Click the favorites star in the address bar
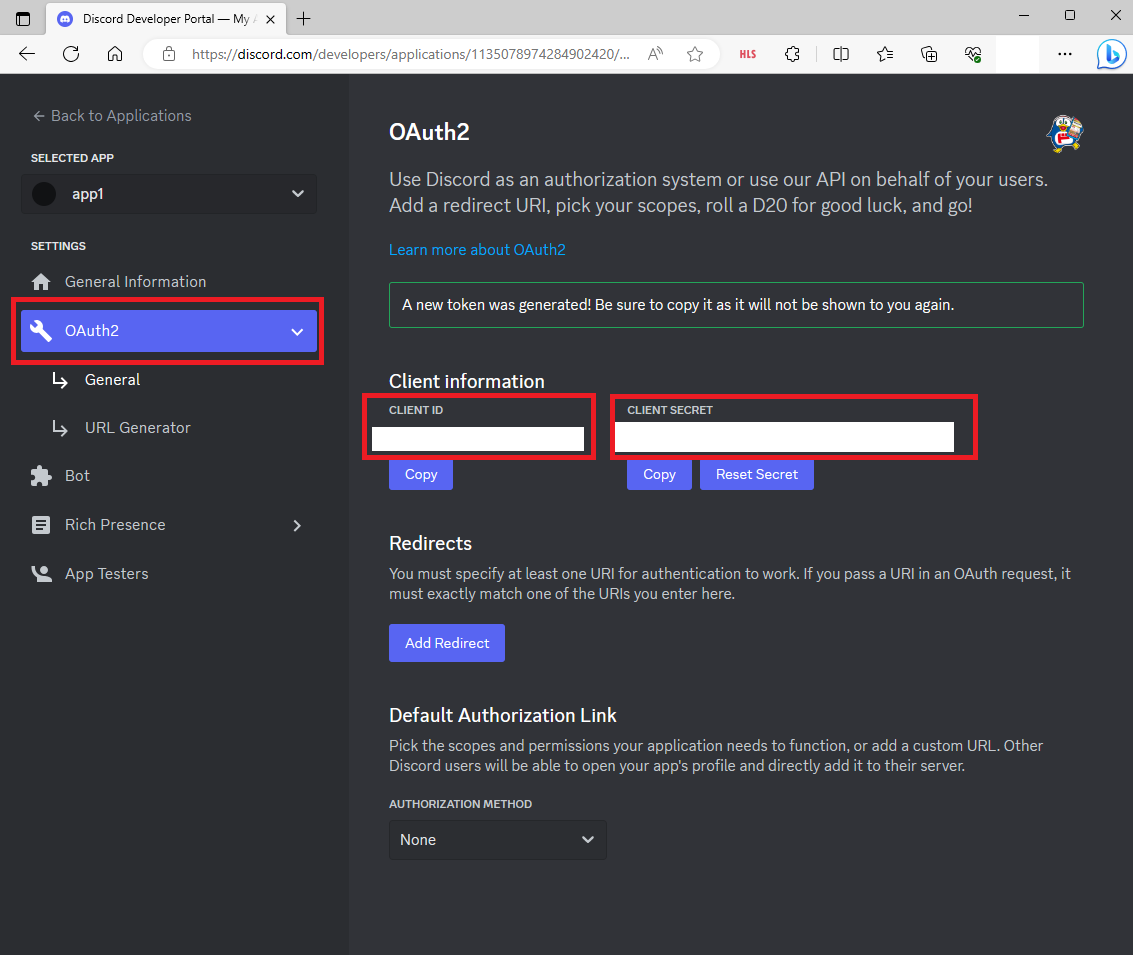 click(x=694, y=54)
